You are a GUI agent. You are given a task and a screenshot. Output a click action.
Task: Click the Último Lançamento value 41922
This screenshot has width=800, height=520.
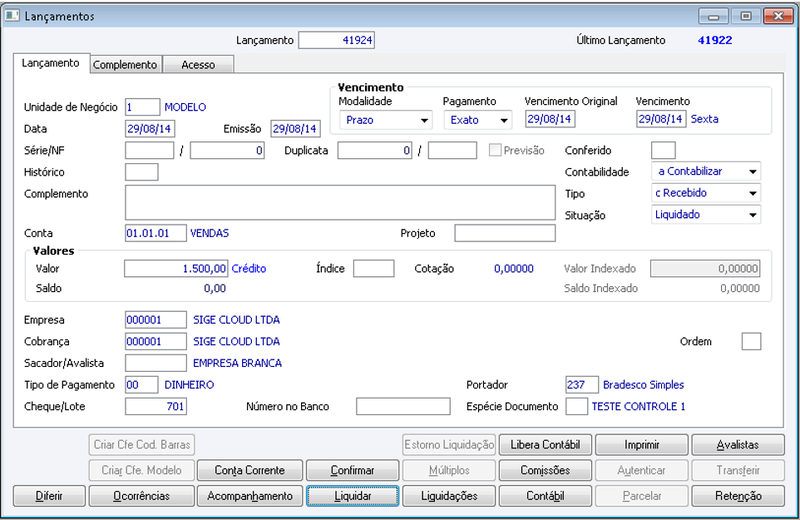pos(715,40)
